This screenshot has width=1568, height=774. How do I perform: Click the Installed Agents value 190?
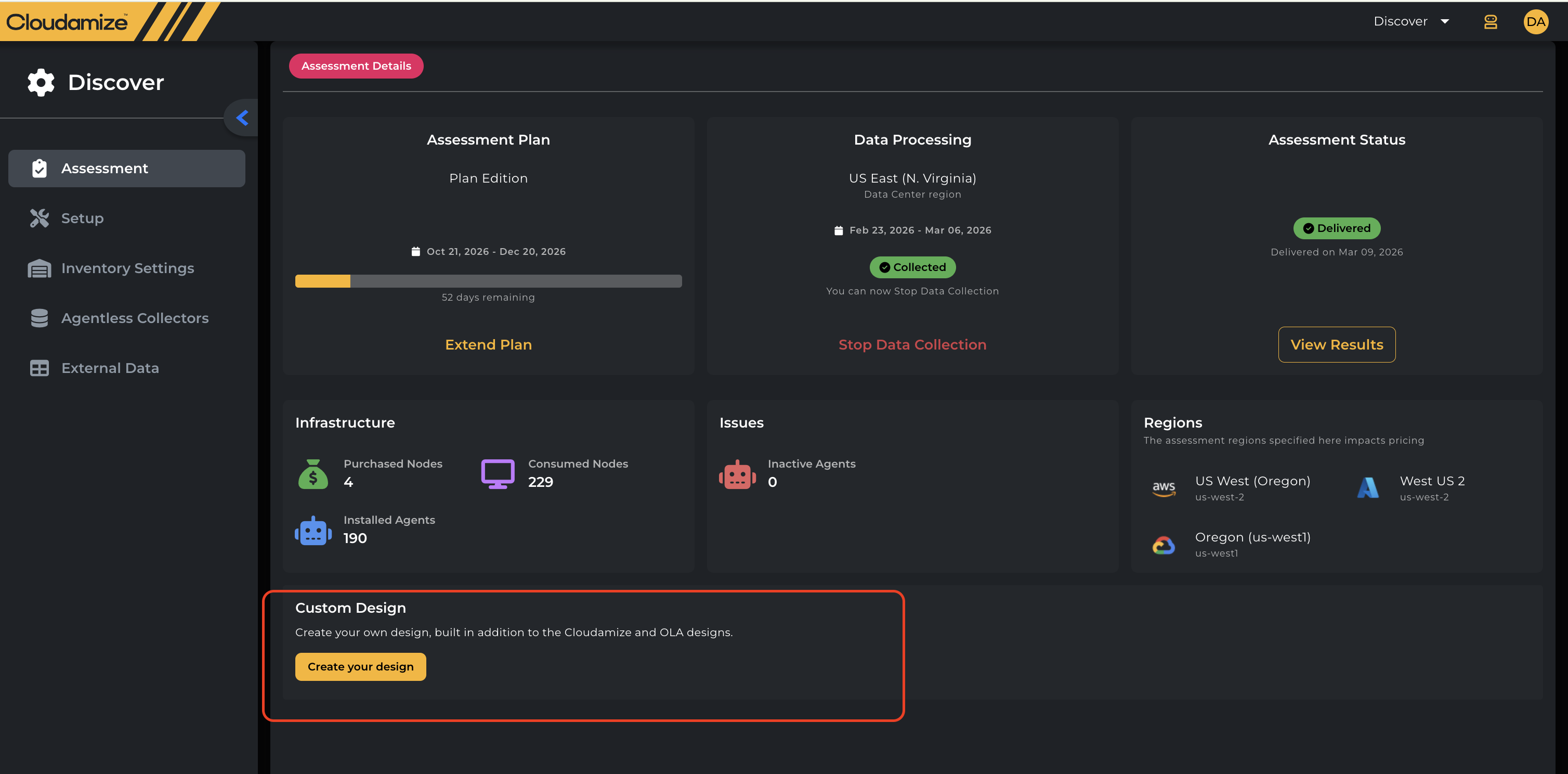[x=355, y=538]
